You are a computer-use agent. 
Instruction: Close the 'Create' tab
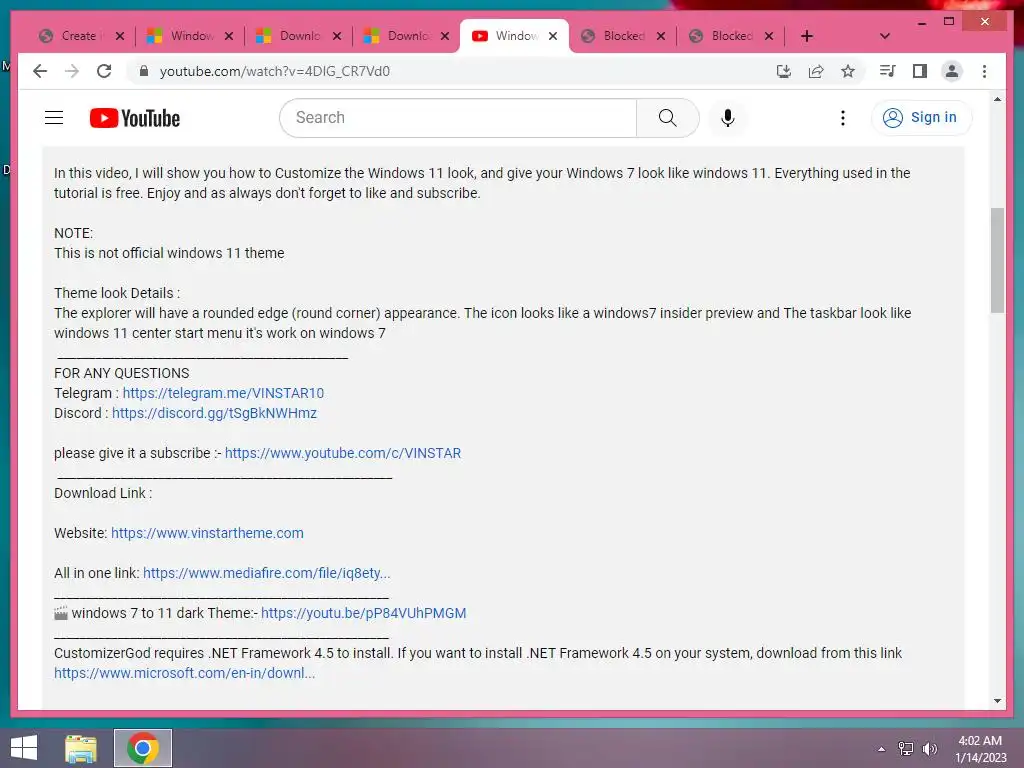point(120,36)
